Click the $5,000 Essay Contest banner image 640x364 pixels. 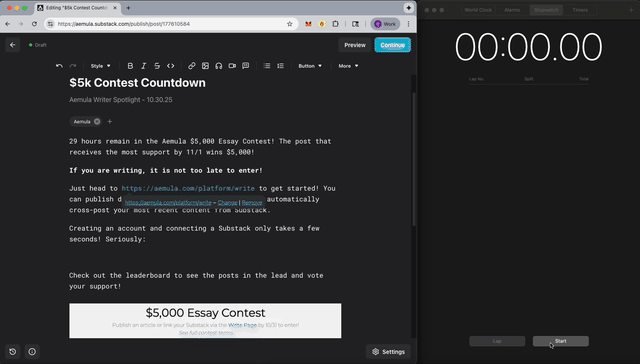pos(205,320)
